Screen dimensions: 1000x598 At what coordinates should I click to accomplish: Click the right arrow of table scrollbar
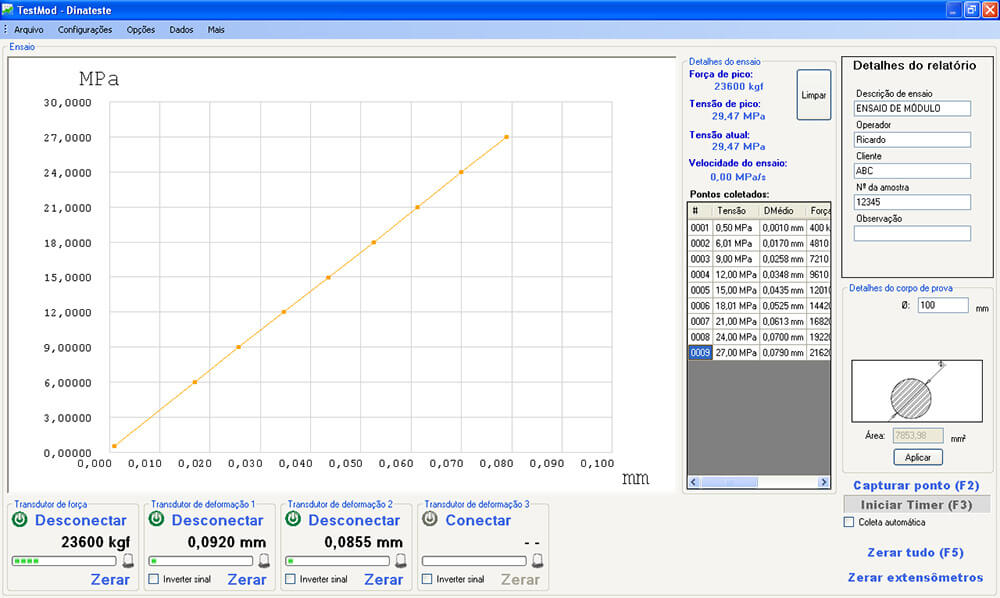[x=824, y=483]
